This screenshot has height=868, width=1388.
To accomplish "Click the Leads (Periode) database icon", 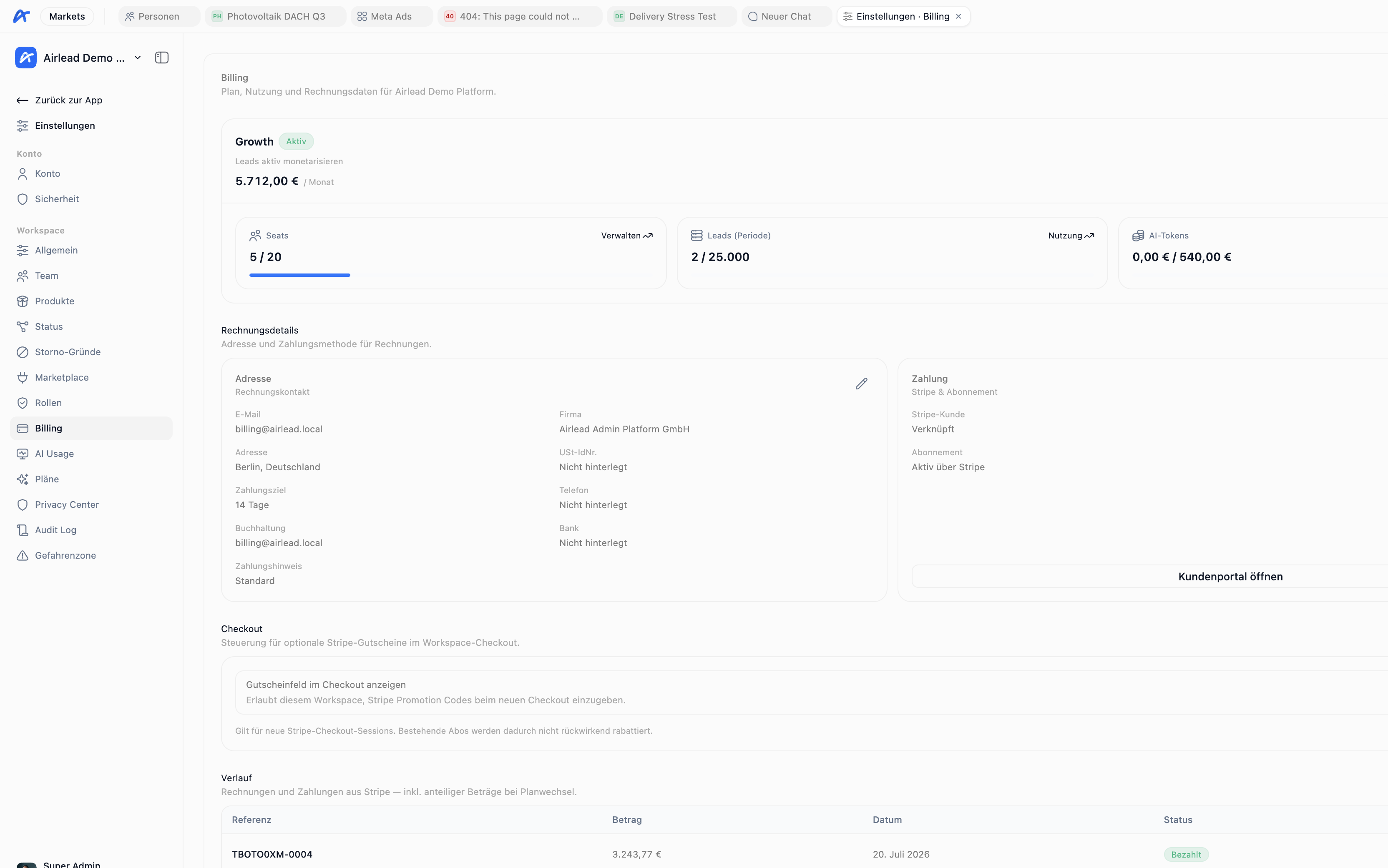I will (x=697, y=236).
